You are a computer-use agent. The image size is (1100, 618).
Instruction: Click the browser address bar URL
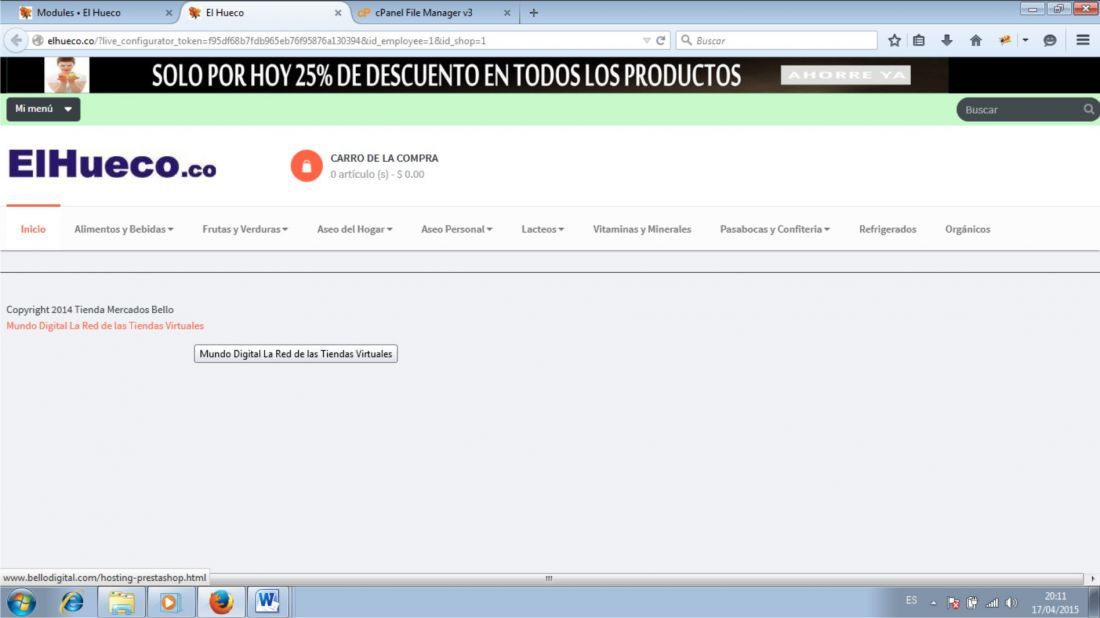(x=267, y=41)
